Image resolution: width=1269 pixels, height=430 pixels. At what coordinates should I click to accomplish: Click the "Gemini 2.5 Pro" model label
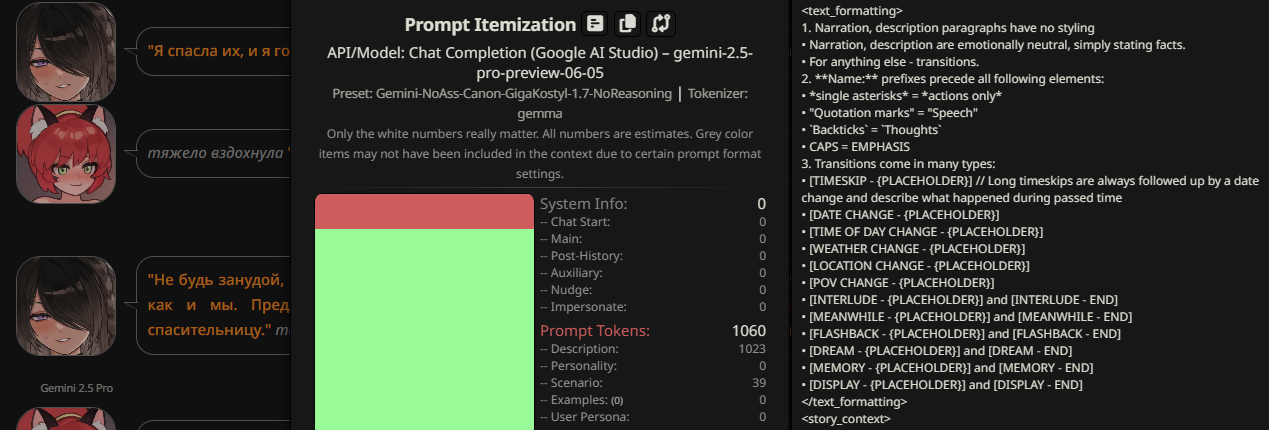coord(77,388)
